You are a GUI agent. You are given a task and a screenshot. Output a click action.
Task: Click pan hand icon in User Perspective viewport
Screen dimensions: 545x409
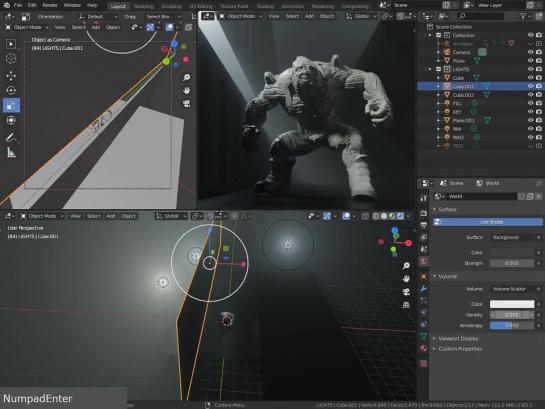[406, 279]
